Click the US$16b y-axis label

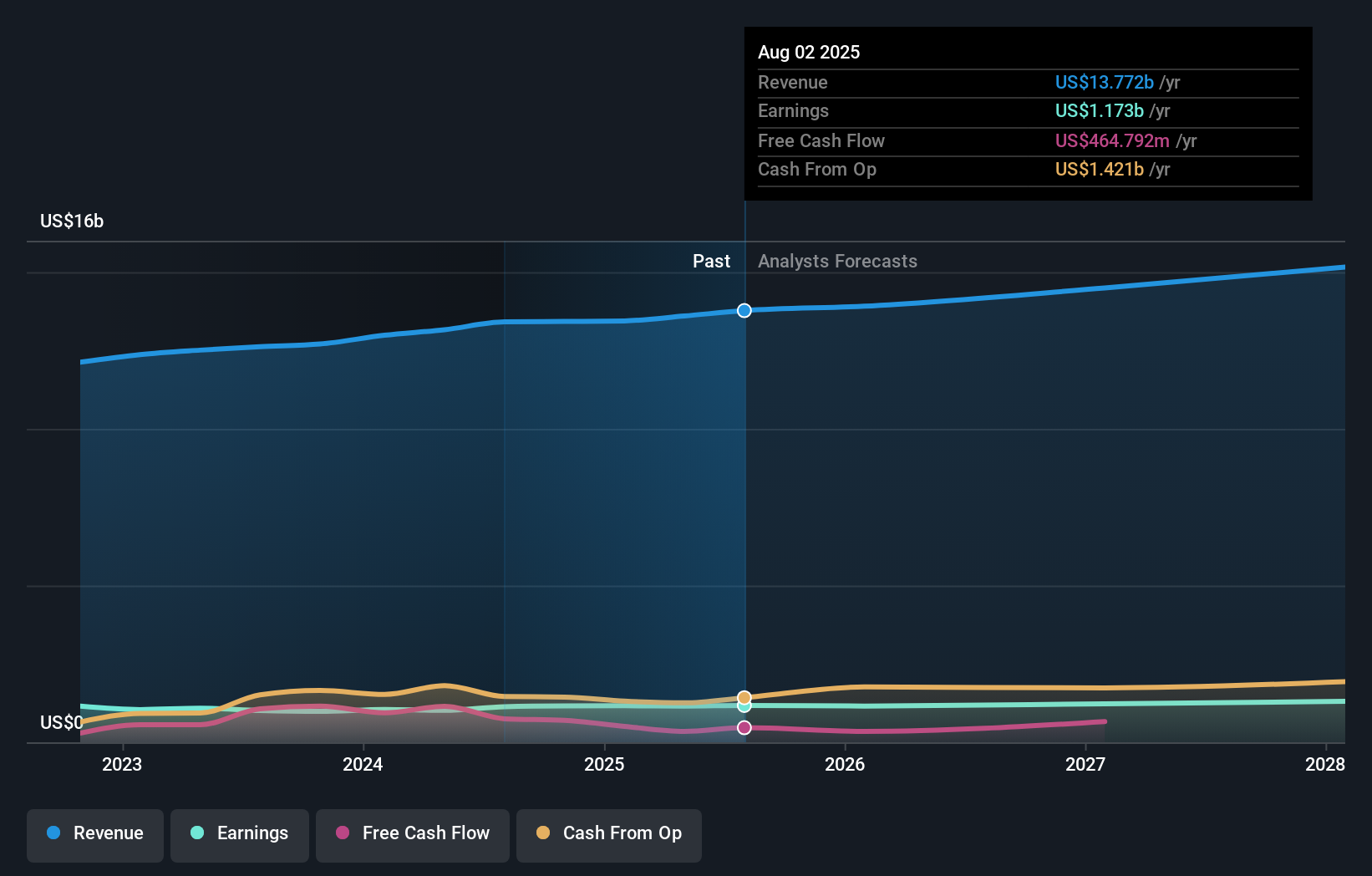72,221
